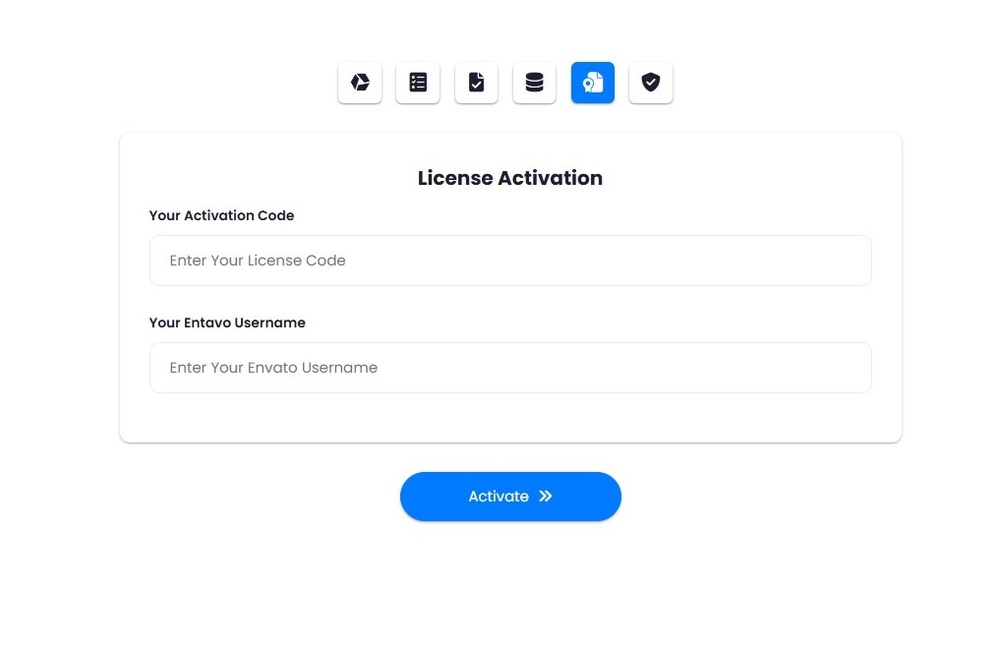This screenshot has width=1000, height=645.
Task: Go to the database setup step icon
Action: (534, 82)
